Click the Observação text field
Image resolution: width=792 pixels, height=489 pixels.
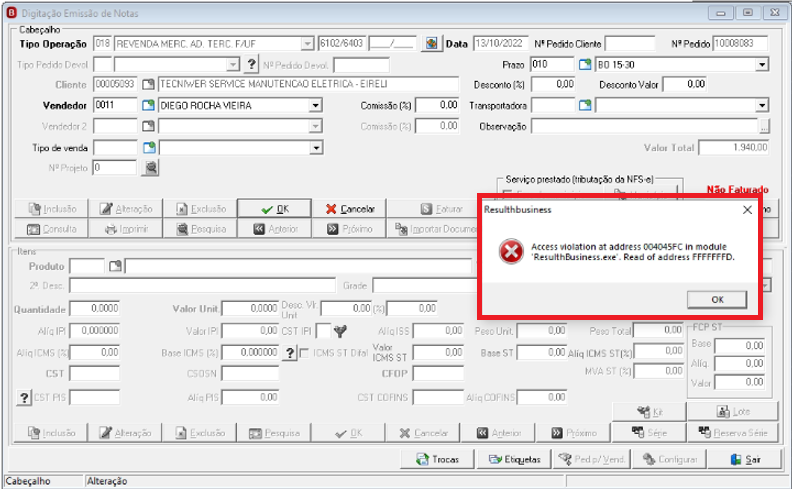pyautogui.click(x=645, y=126)
